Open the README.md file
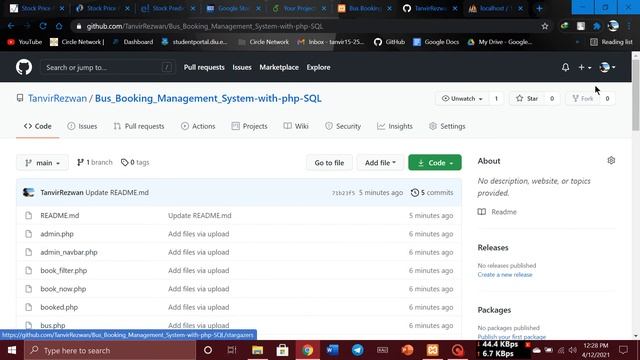 point(60,216)
